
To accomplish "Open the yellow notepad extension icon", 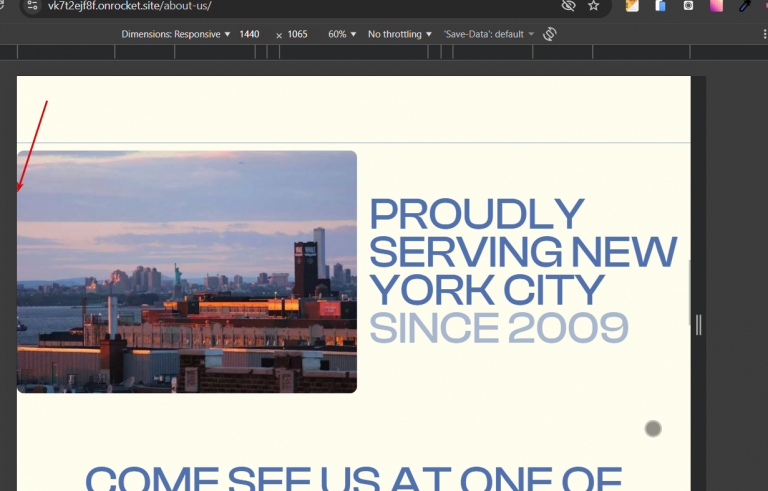I will point(632,5).
